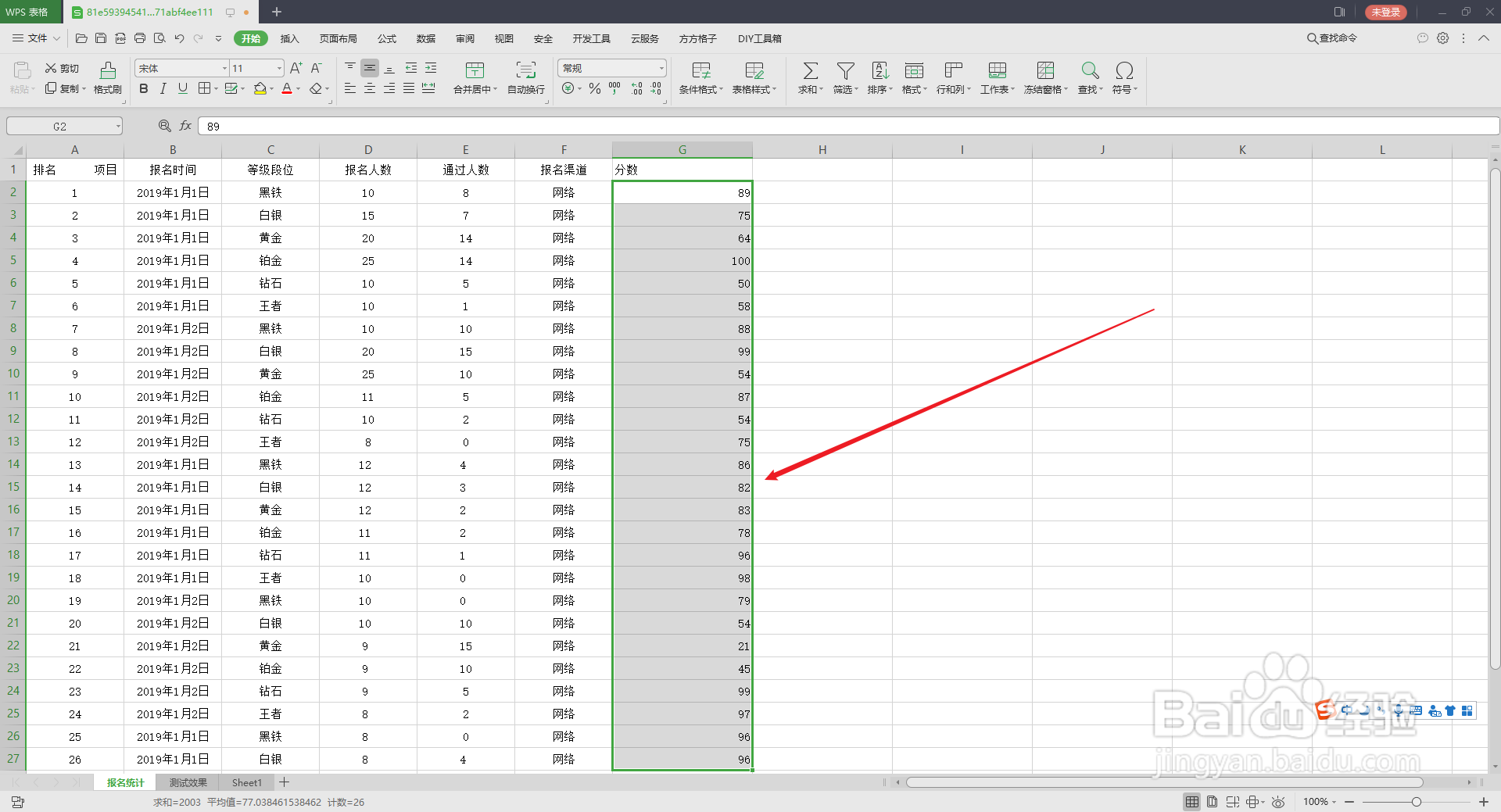The width and height of the screenshot is (1501, 812).
Task: Open the 插入 ribbon tab
Action: click(x=289, y=38)
